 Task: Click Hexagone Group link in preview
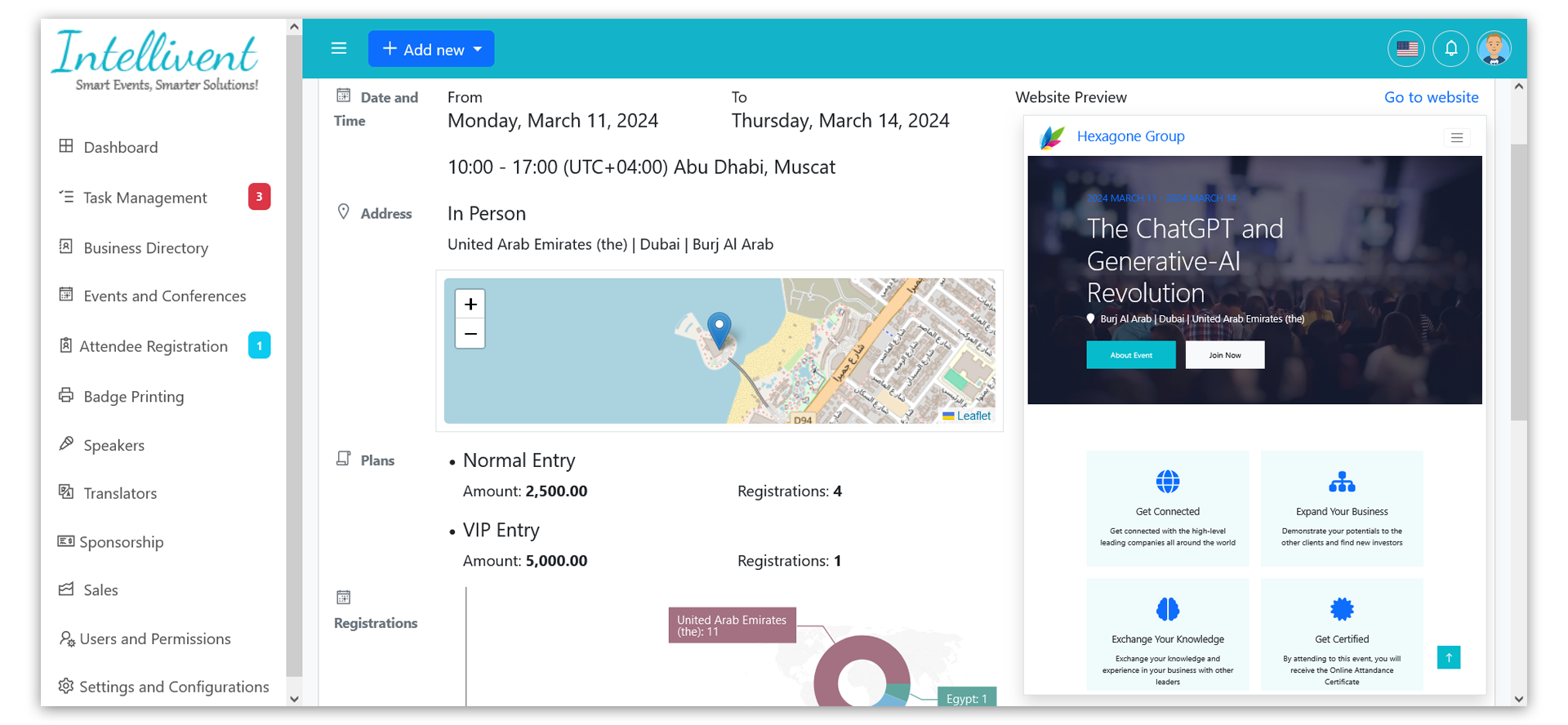[x=1130, y=136]
